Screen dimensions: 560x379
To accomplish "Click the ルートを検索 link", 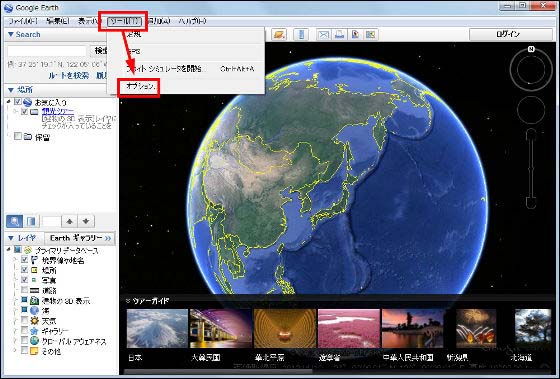I will coord(69,75).
